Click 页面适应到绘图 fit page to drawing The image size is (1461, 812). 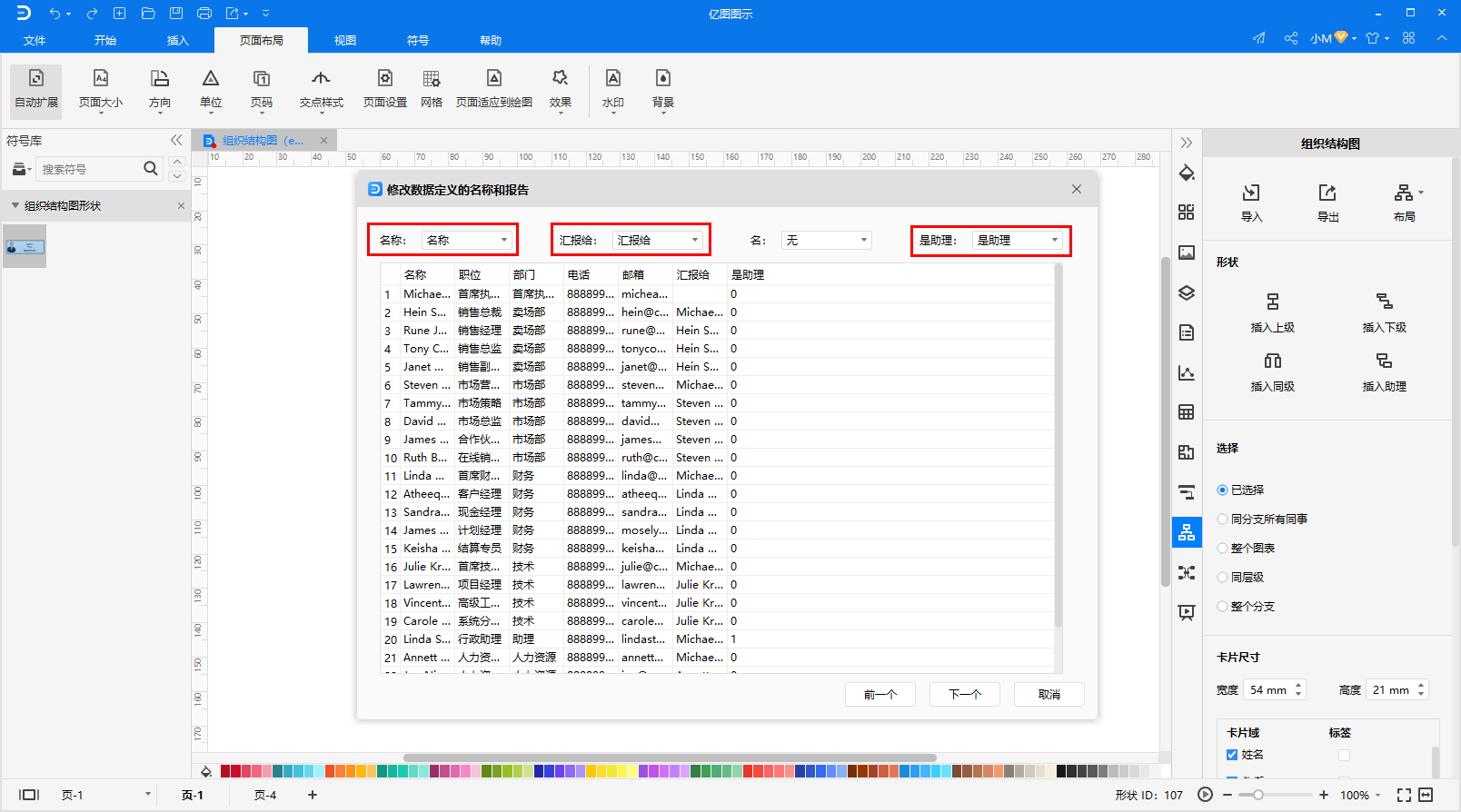(494, 91)
